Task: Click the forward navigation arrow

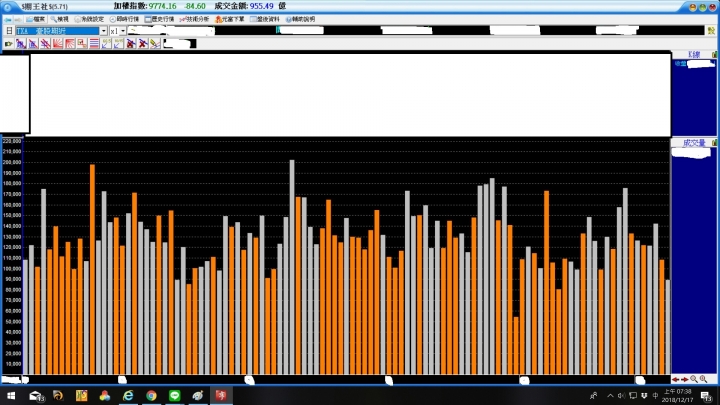Action: [x=17, y=20]
